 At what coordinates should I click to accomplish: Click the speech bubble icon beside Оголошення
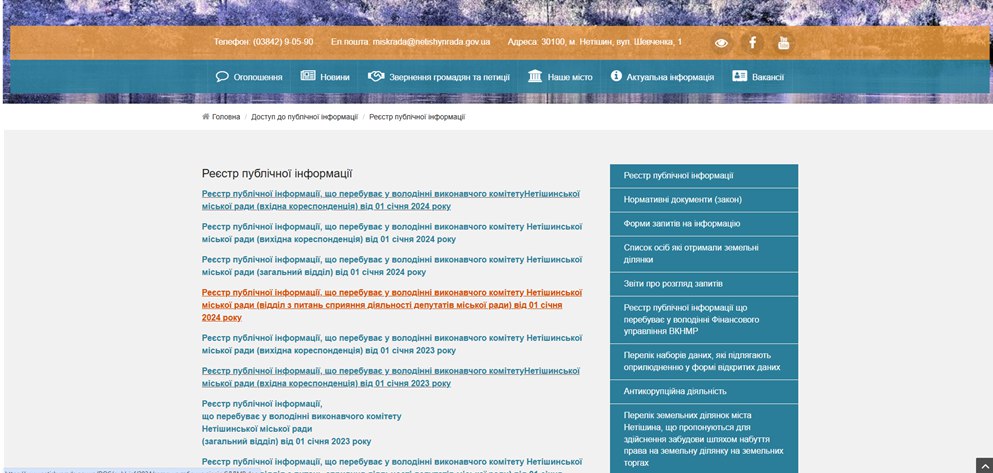click(222, 77)
